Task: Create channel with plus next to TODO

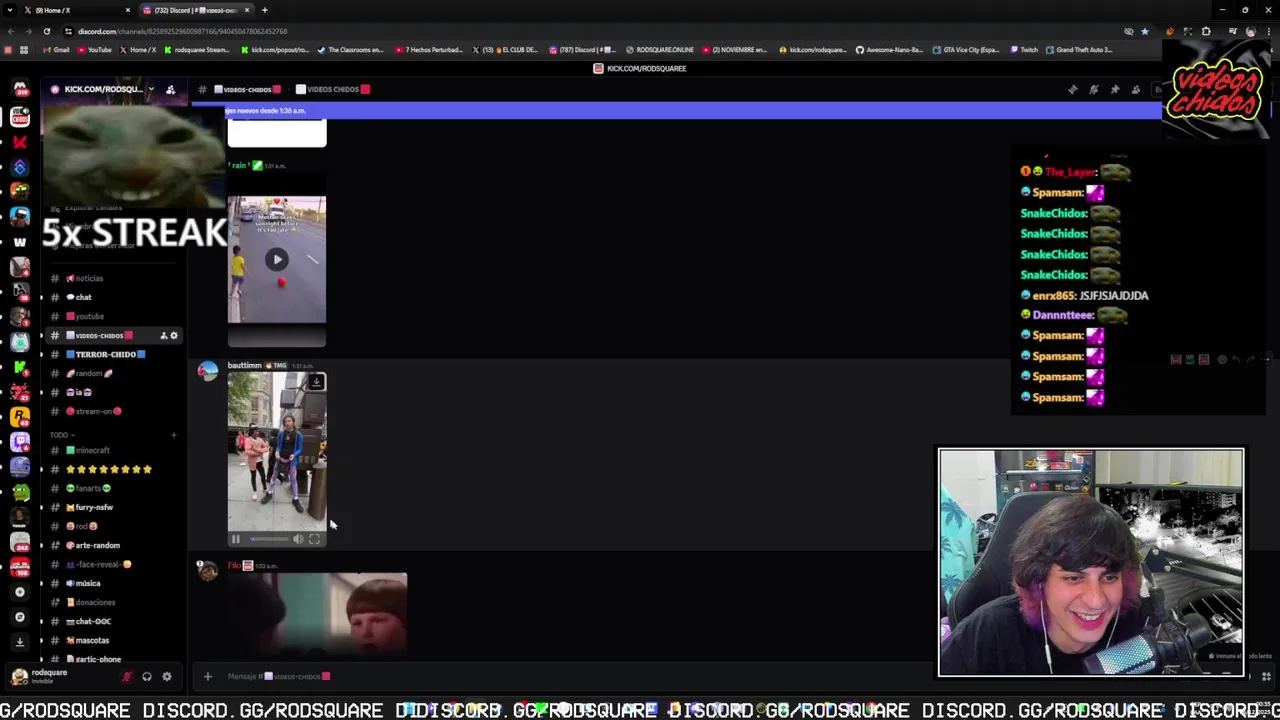Action: [173, 435]
